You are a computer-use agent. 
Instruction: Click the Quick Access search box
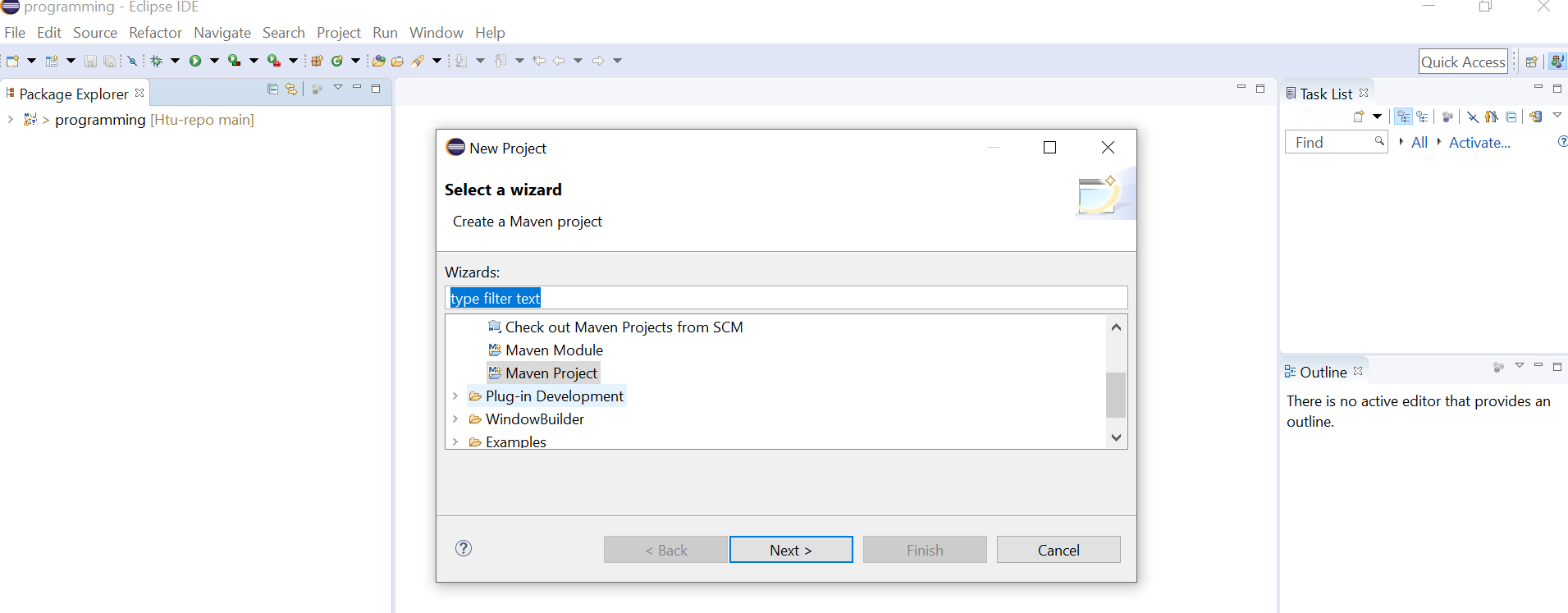1463,62
